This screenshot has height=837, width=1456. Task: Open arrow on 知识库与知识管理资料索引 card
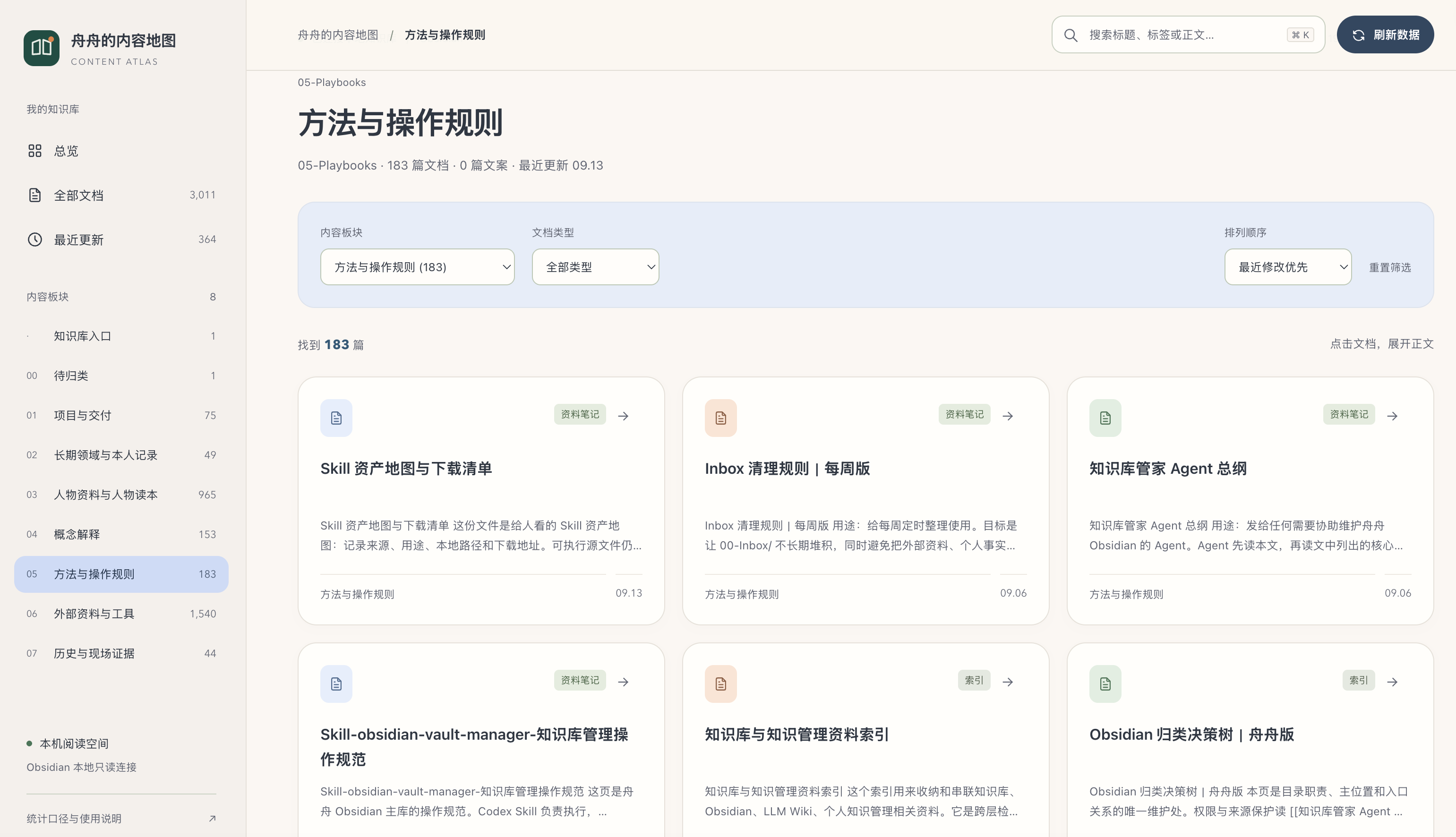1008,682
